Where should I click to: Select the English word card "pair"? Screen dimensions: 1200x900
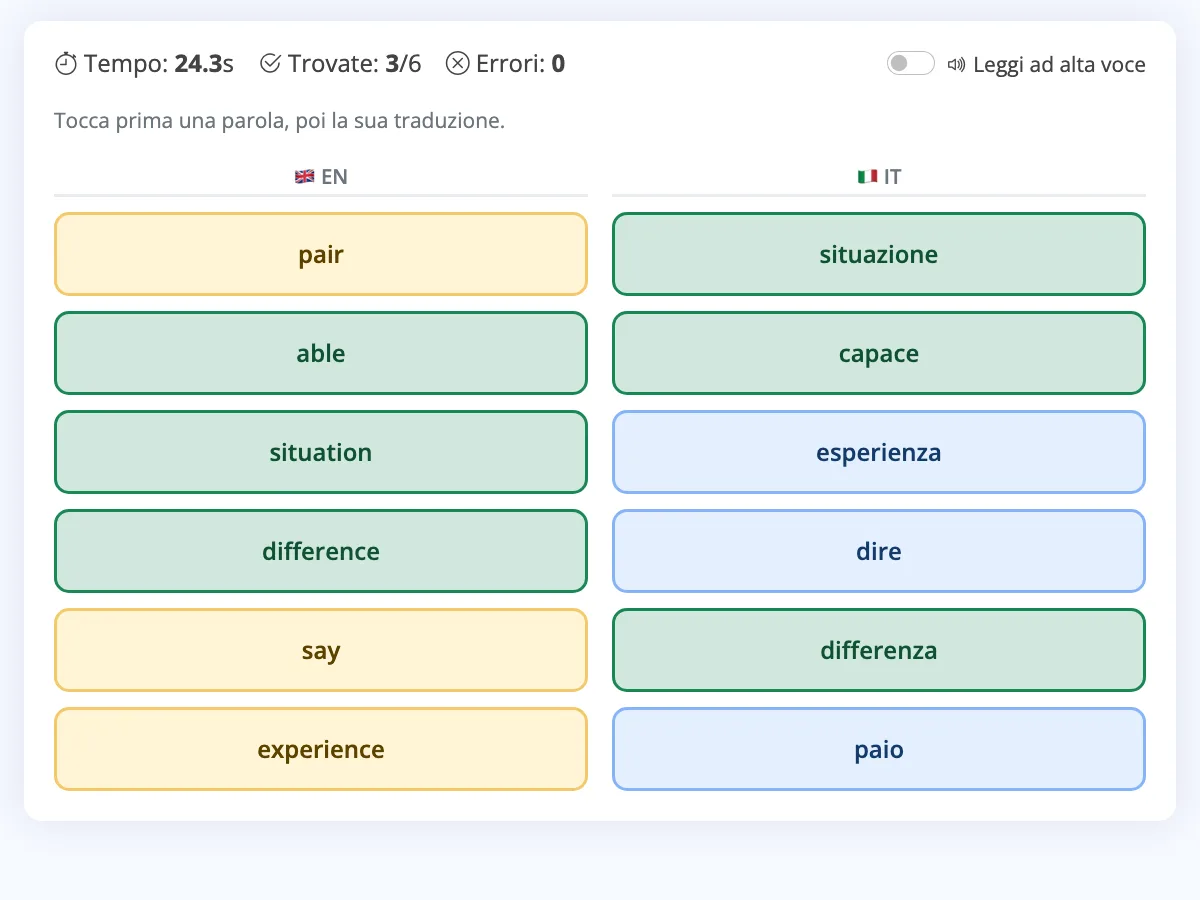[x=321, y=254]
